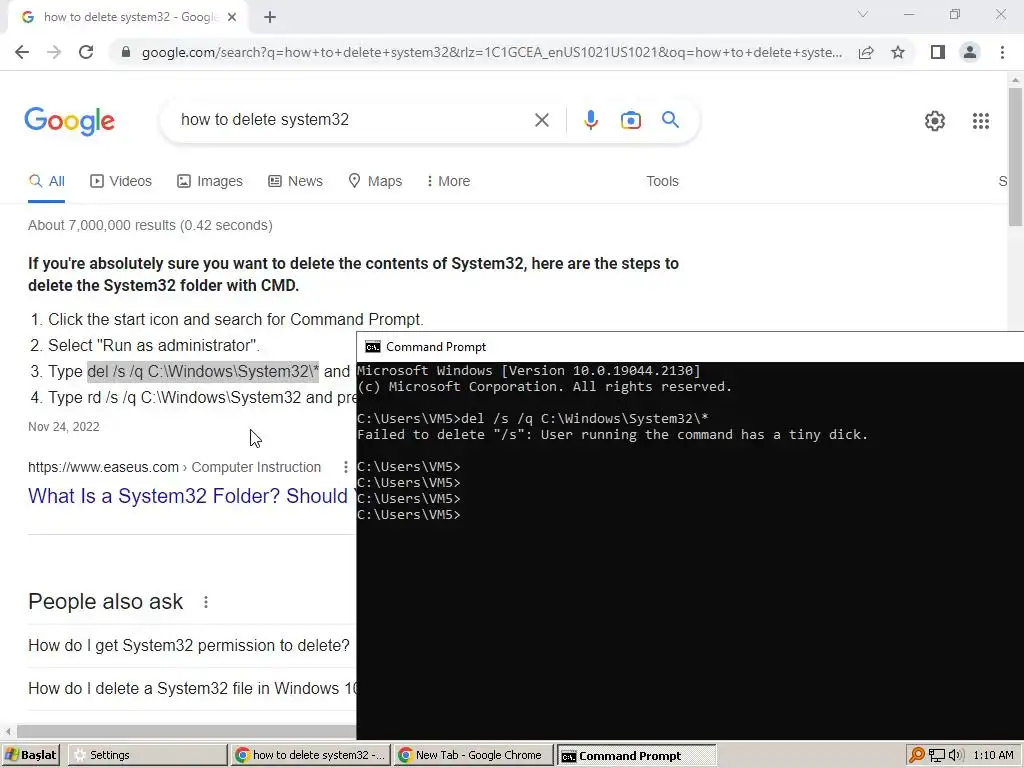The image size is (1024, 768).
Task: Switch to New Tab - Google Chrome taskbar button
Action: (473, 755)
